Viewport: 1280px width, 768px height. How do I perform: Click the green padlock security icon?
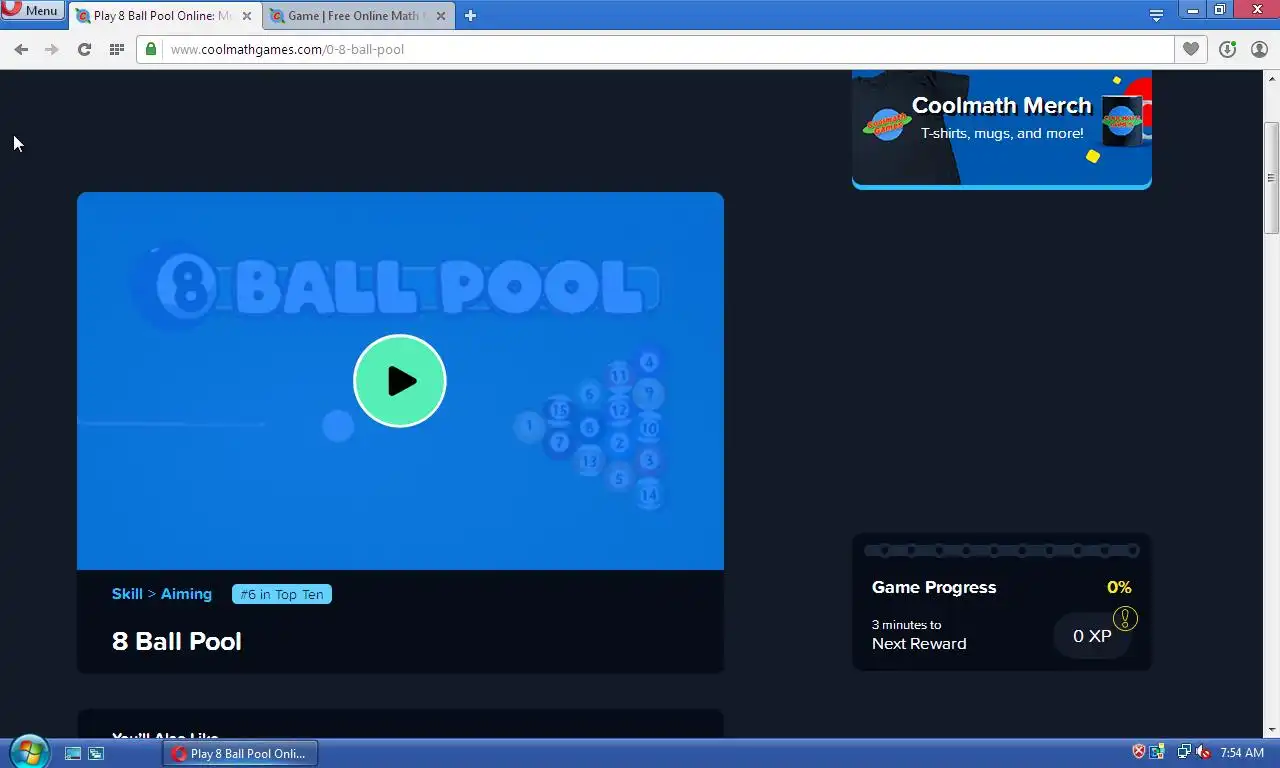(x=151, y=49)
